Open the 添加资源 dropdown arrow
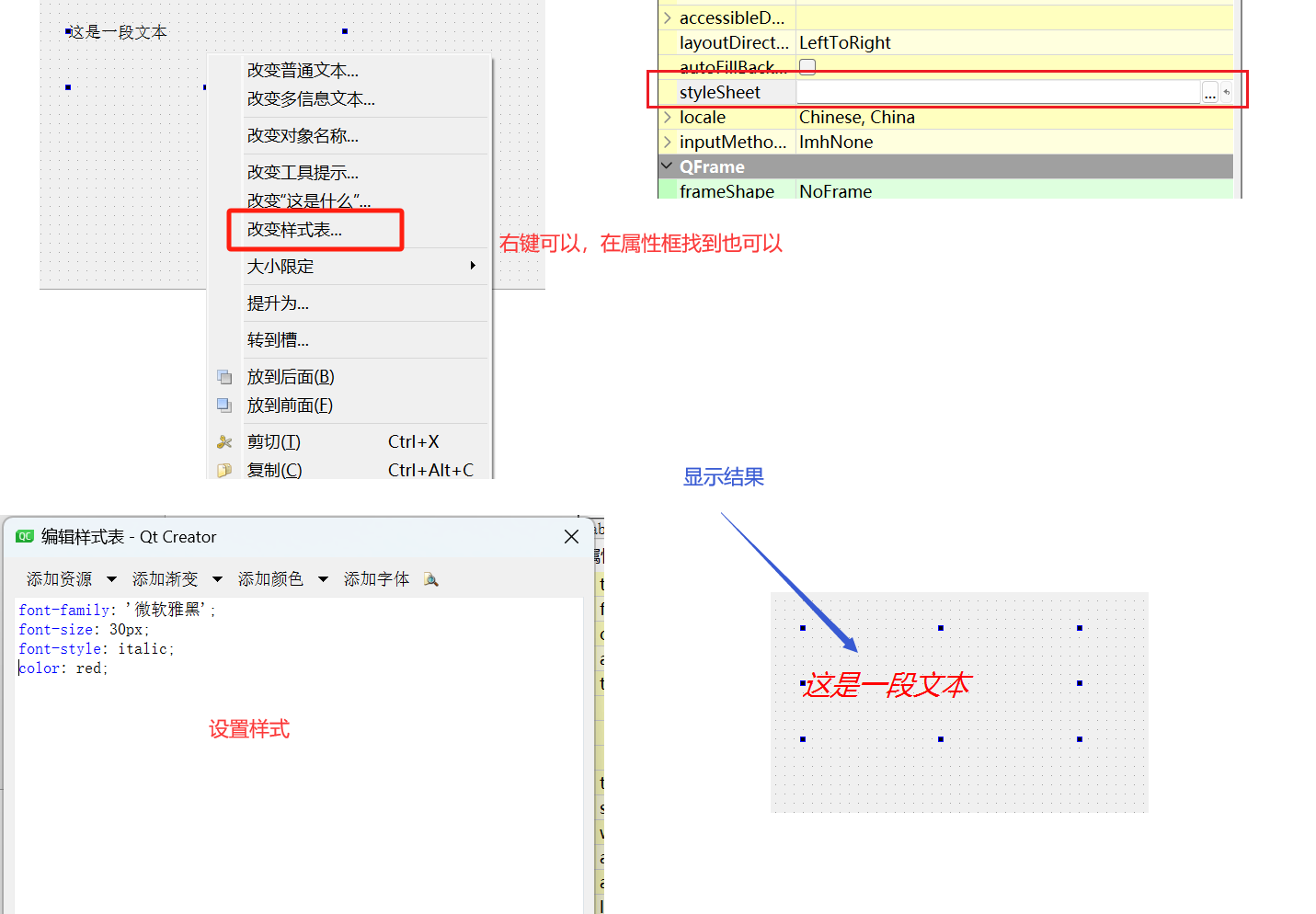Viewport: 1316px width, 914px height. [111, 579]
